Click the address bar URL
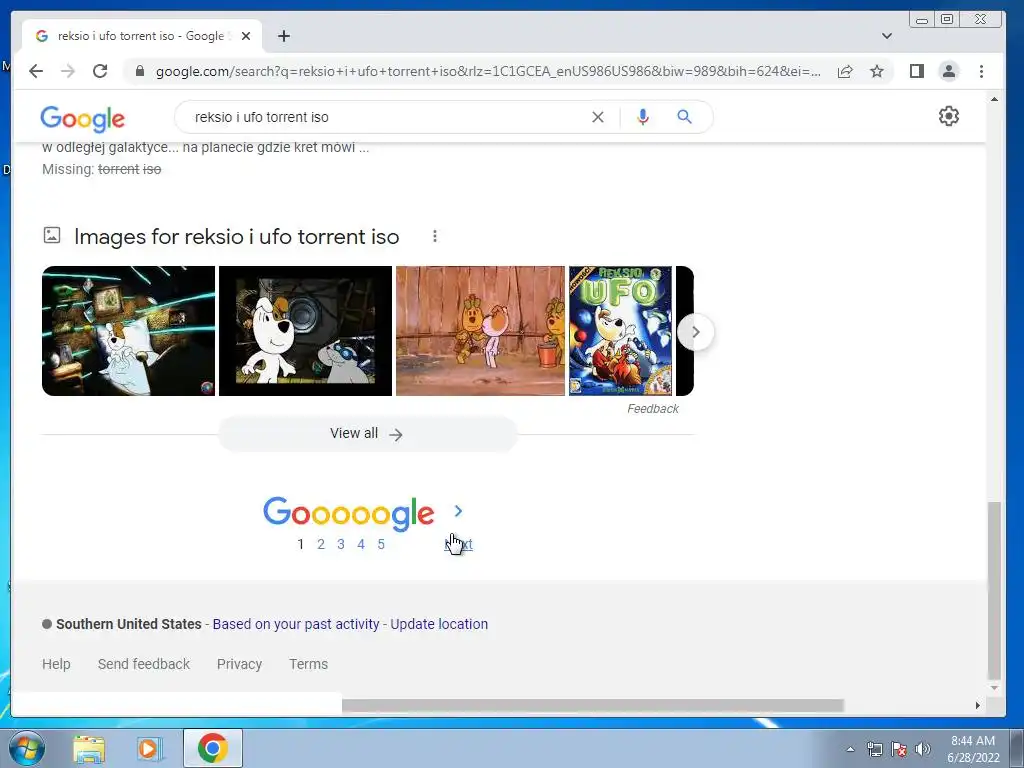The width and height of the screenshot is (1024, 768). click(487, 71)
